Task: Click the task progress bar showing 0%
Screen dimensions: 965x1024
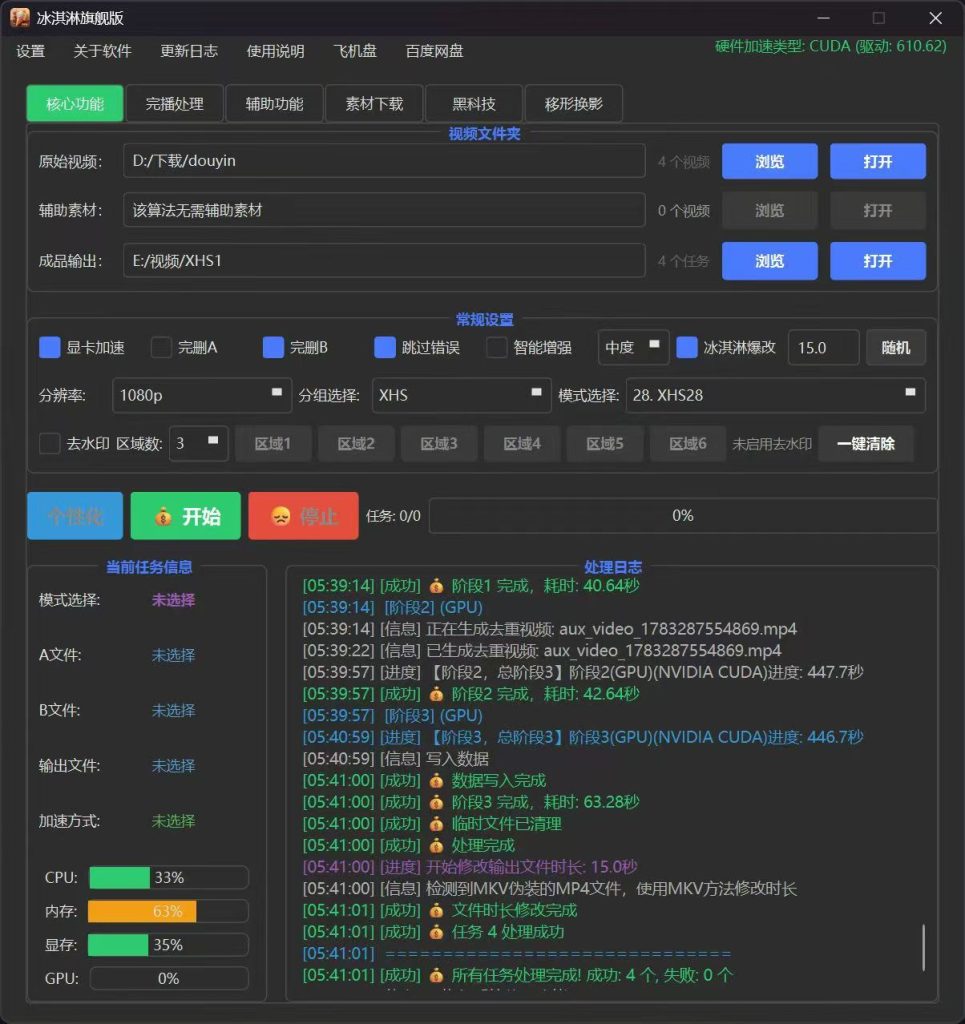Action: (683, 516)
